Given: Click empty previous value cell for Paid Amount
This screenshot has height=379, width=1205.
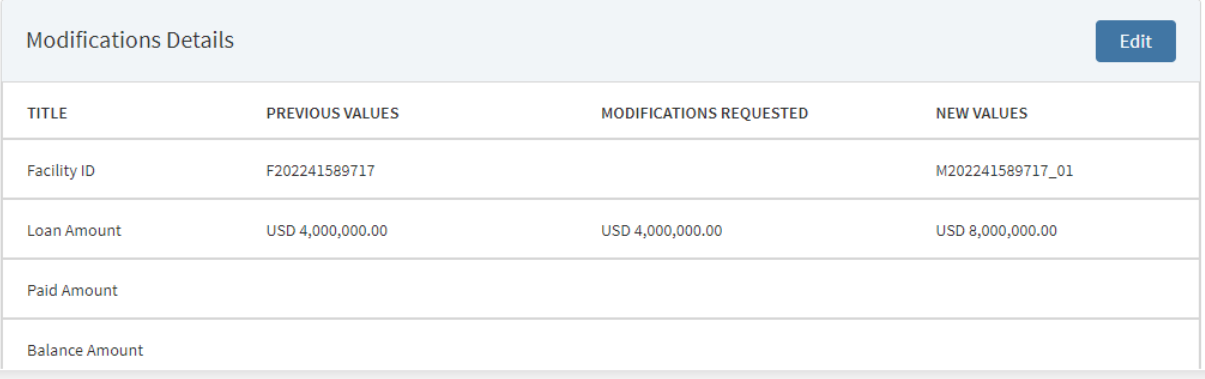Looking at the screenshot, I should [x=420, y=290].
